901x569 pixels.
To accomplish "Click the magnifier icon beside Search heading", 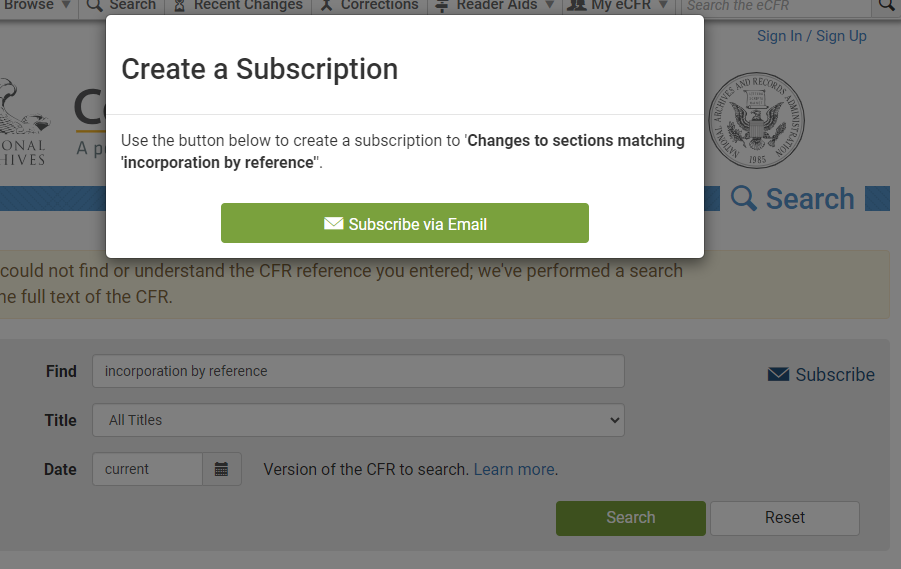I will 743,198.
